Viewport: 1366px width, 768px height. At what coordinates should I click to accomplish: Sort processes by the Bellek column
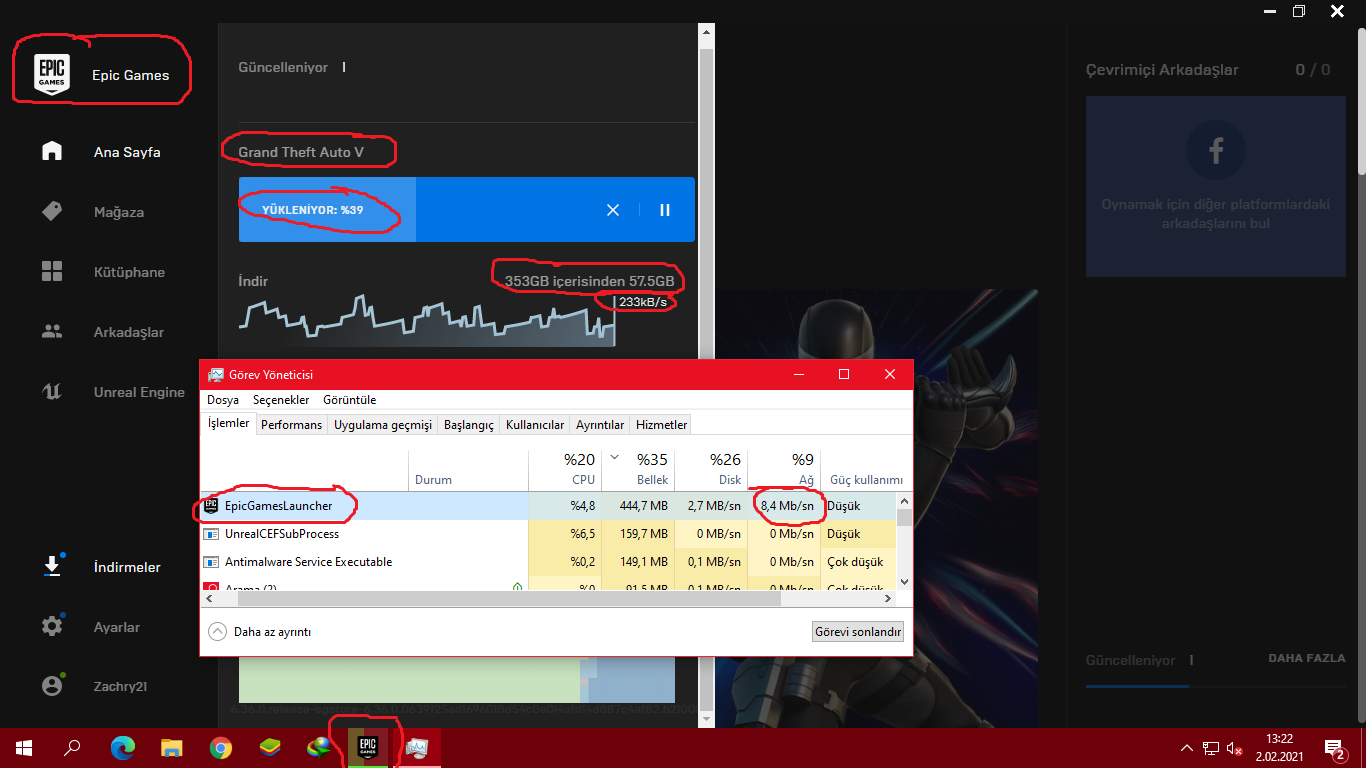click(x=638, y=469)
